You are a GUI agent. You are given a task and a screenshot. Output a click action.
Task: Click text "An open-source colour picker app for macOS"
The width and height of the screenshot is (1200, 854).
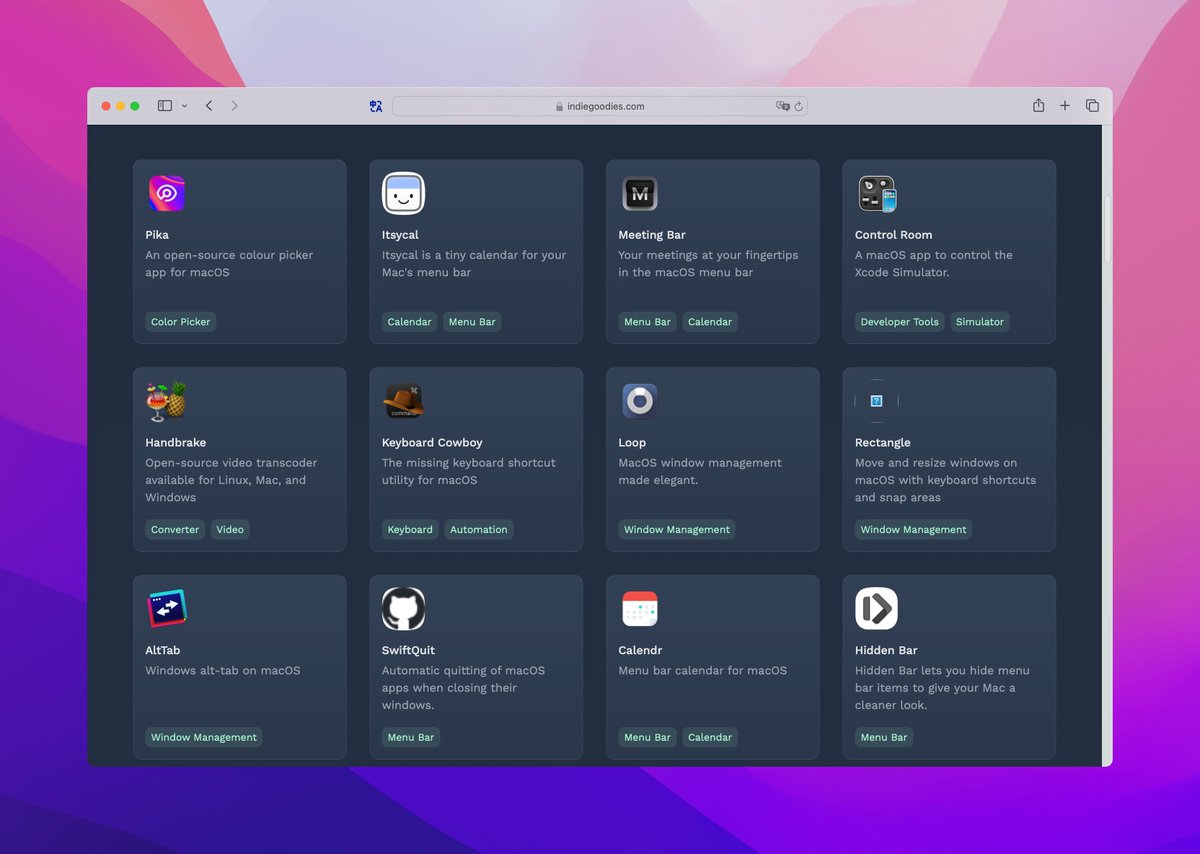(229, 264)
